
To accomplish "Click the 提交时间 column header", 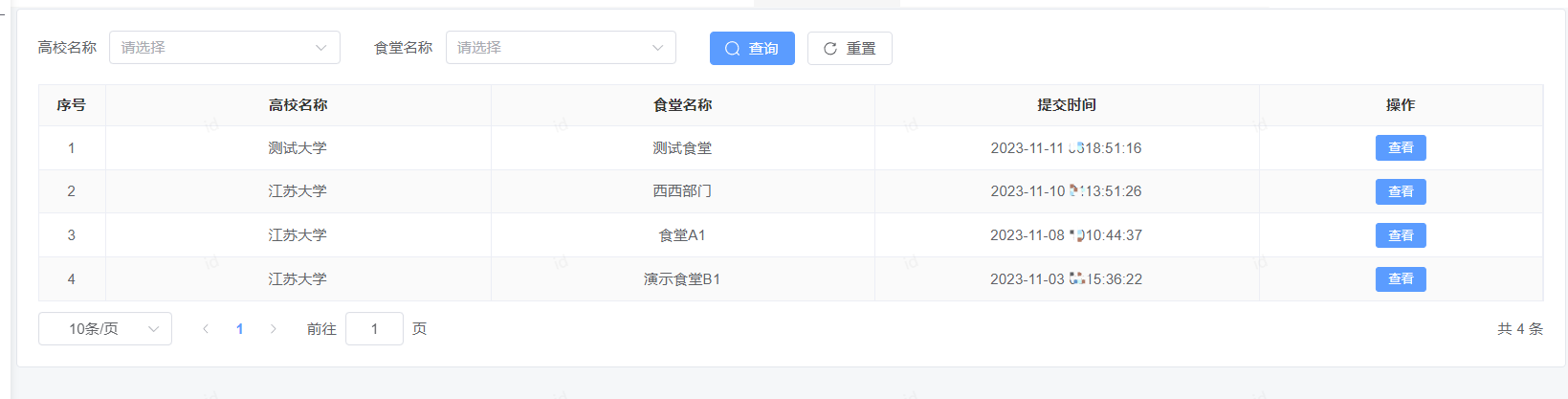I will (x=1068, y=105).
